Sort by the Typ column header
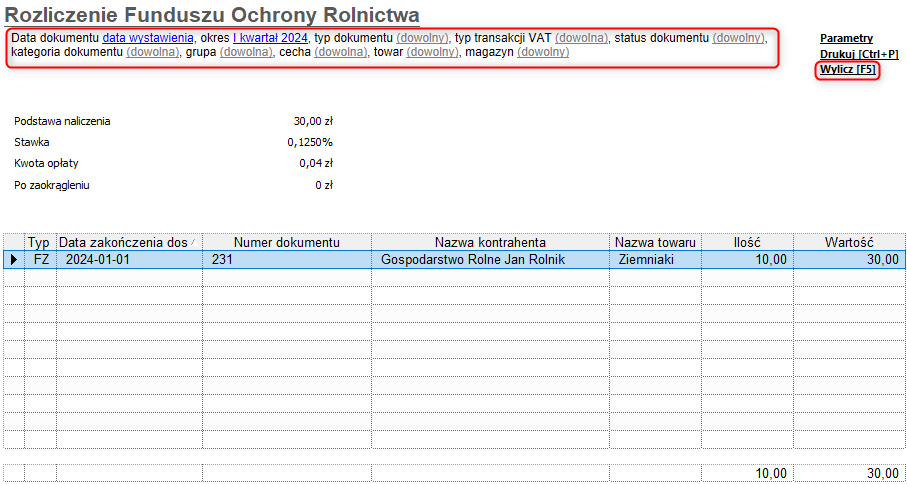Screen dimensions: 907x484 (39, 242)
